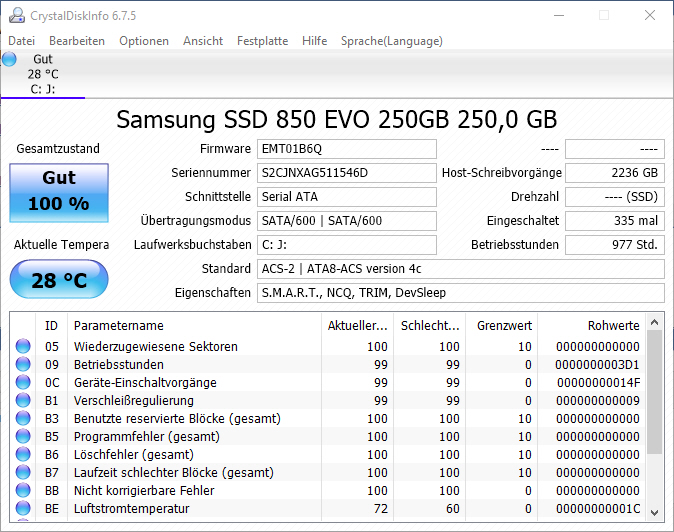
Task: Click the Eigenschaften field with S.M.A.R.T.
Action: pos(461,293)
